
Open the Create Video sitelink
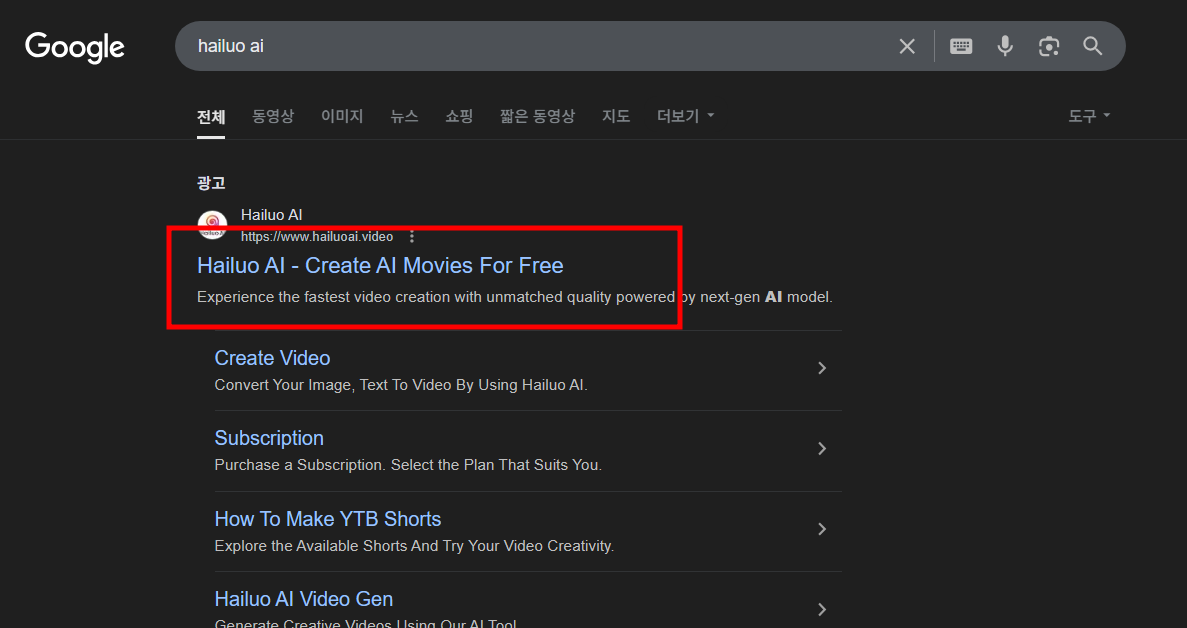[272, 358]
